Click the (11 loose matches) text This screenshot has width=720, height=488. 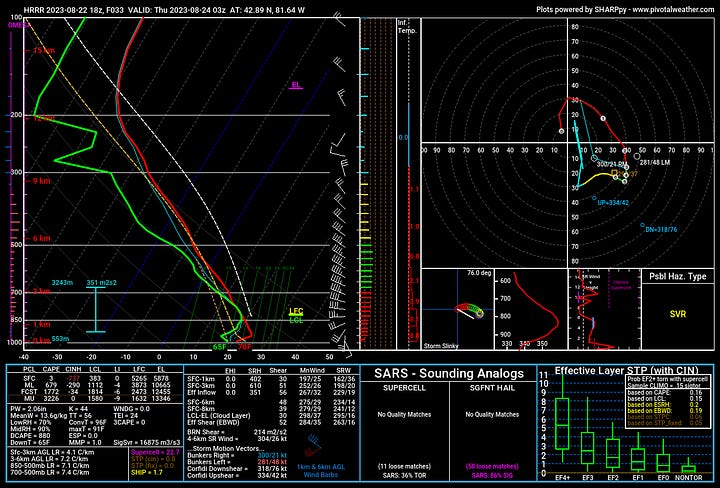click(x=404, y=466)
